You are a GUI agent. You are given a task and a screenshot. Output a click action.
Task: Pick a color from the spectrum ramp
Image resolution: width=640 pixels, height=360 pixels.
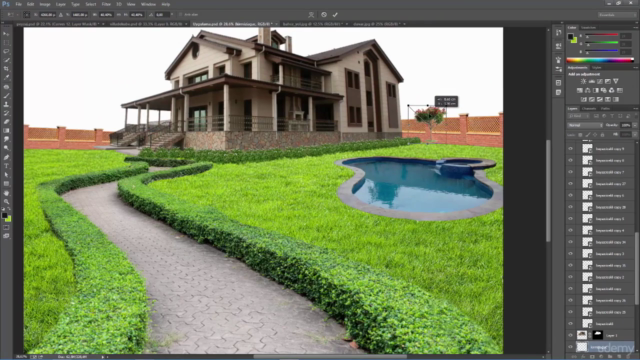pyautogui.click(x=600, y=60)
